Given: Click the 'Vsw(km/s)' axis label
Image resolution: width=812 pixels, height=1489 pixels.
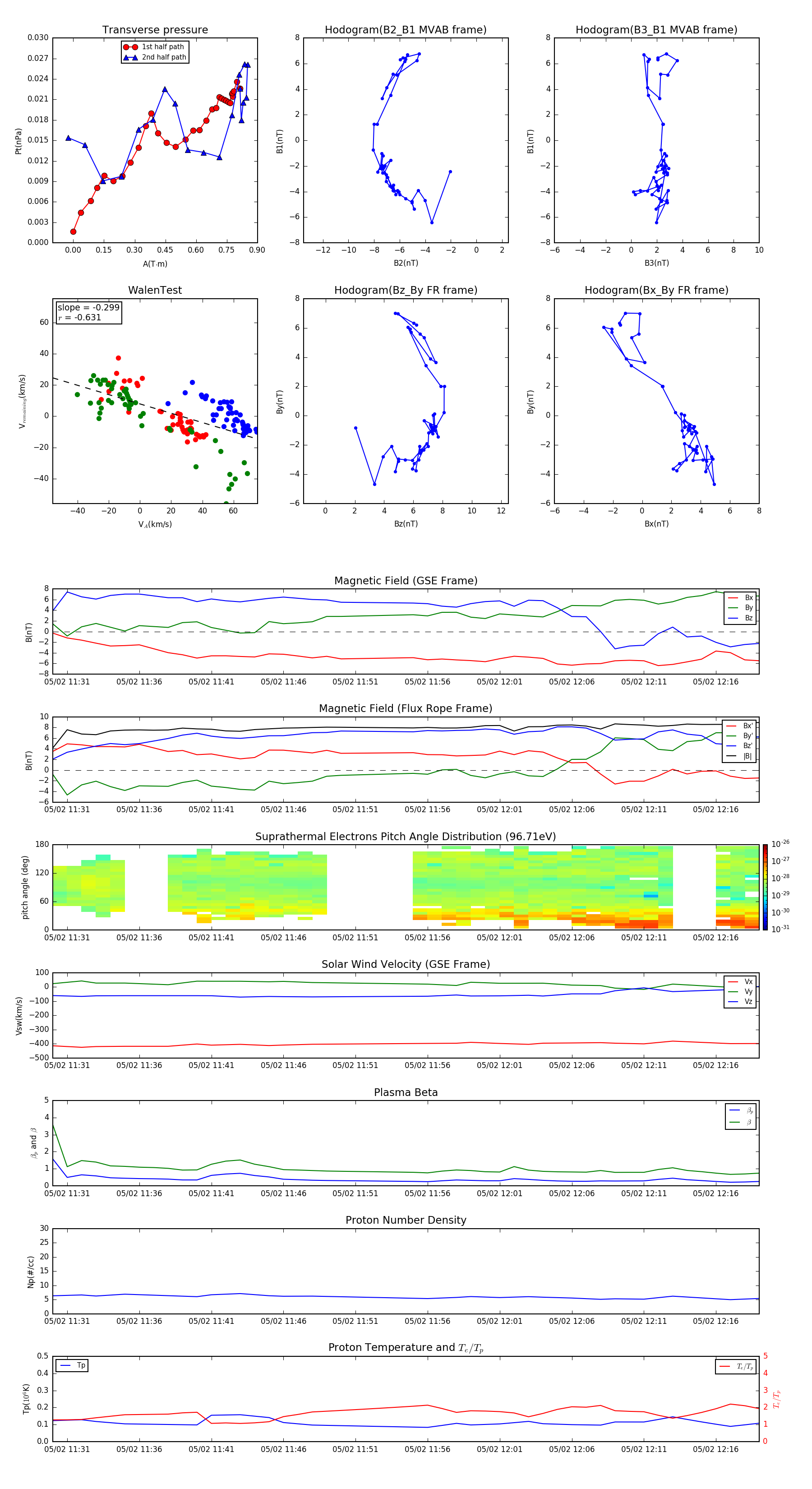Looking at the screenshot, I should pos(19,1015).
